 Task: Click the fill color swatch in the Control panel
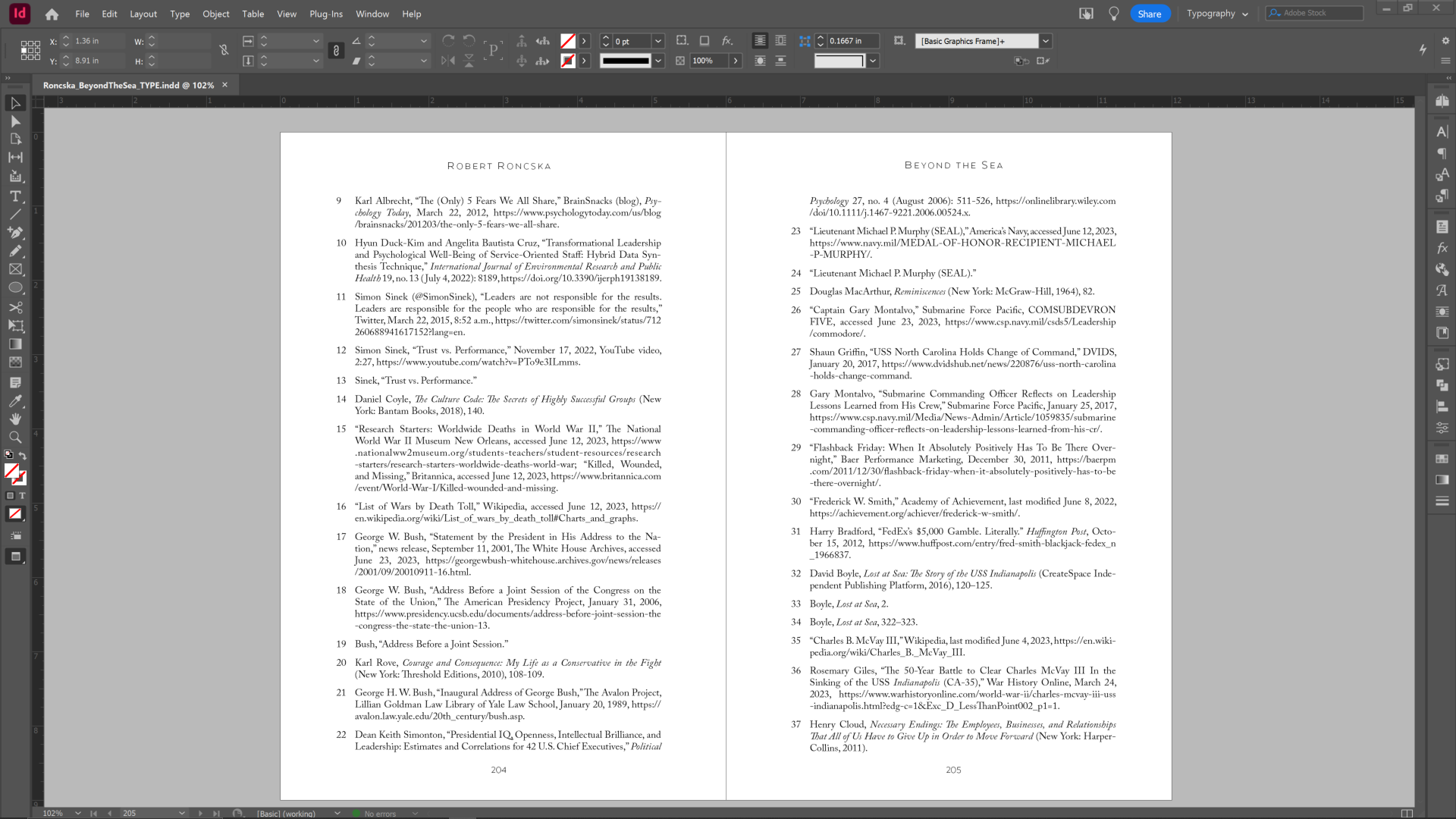click(567, 41)
